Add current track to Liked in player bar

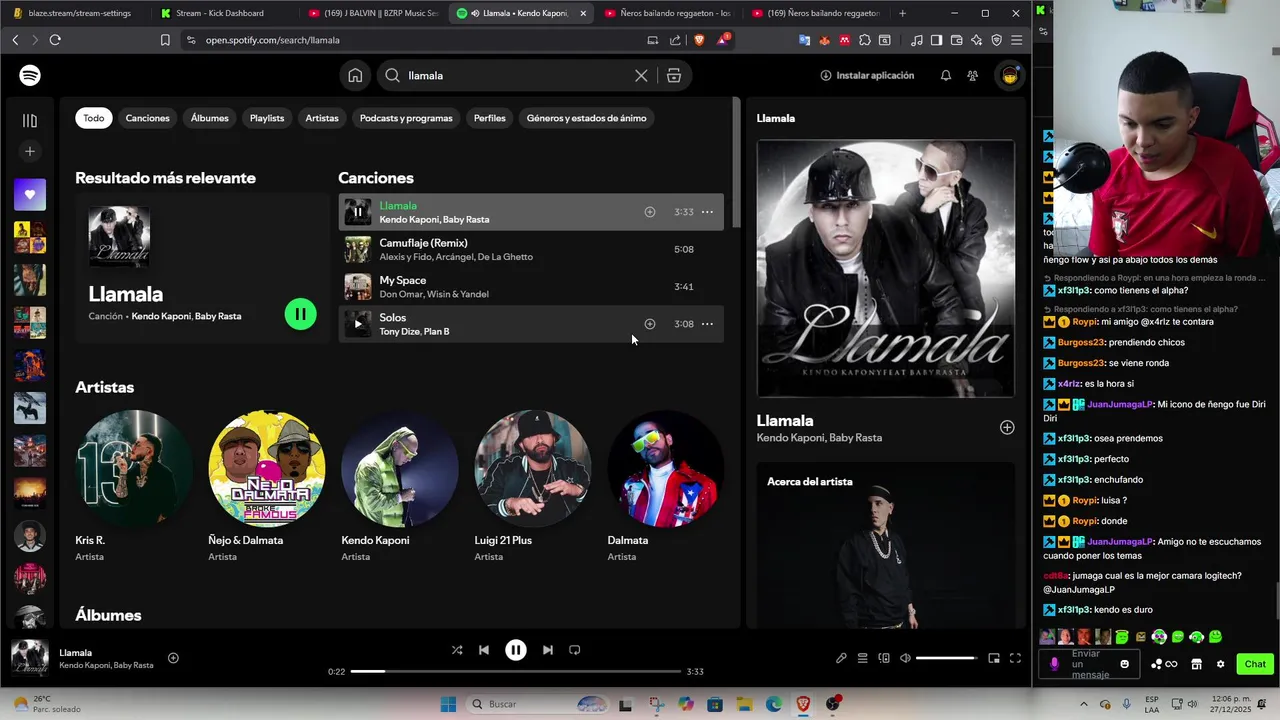coord(173,658)
